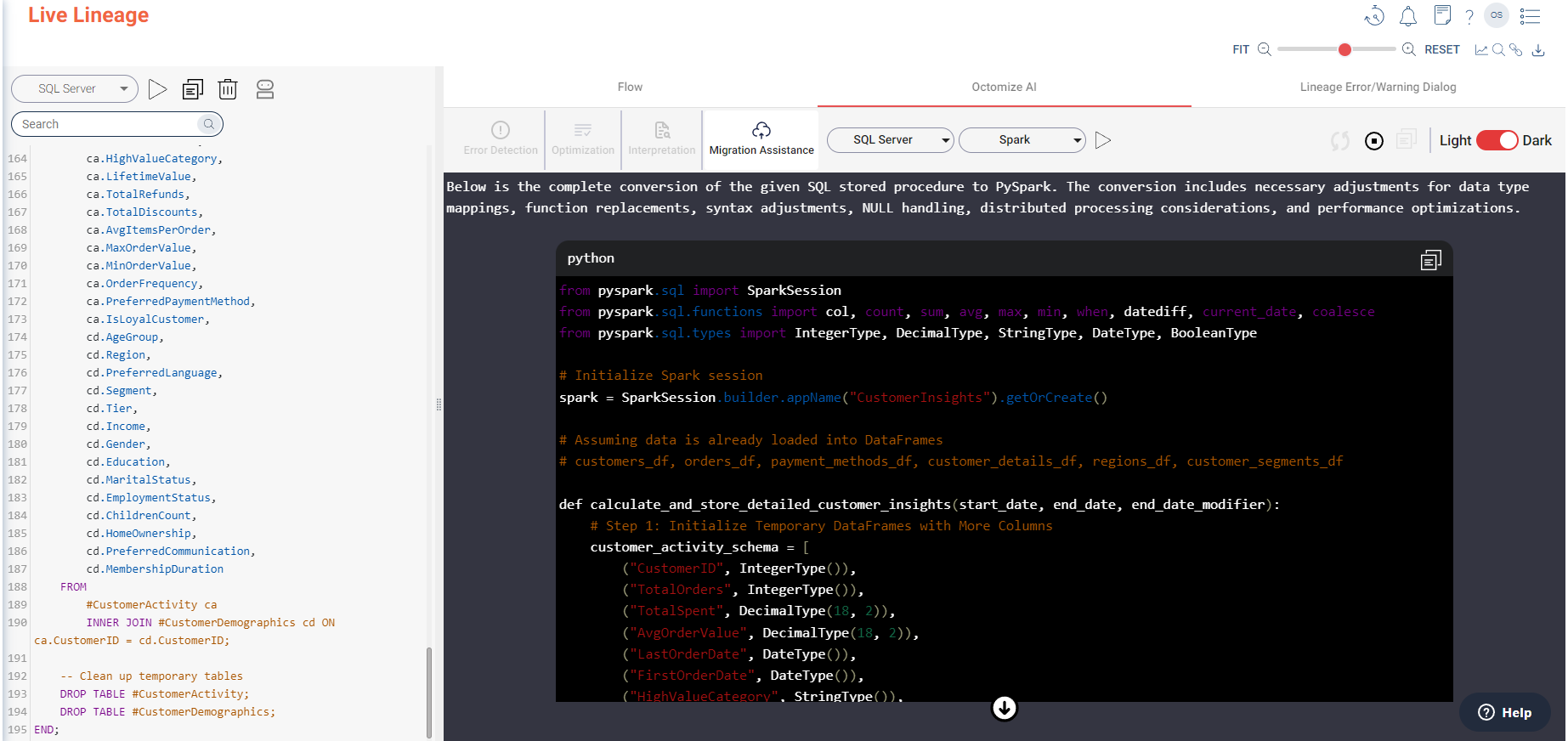
Task: Click the 'Light' theme label
Action: tap(1455, 140)
